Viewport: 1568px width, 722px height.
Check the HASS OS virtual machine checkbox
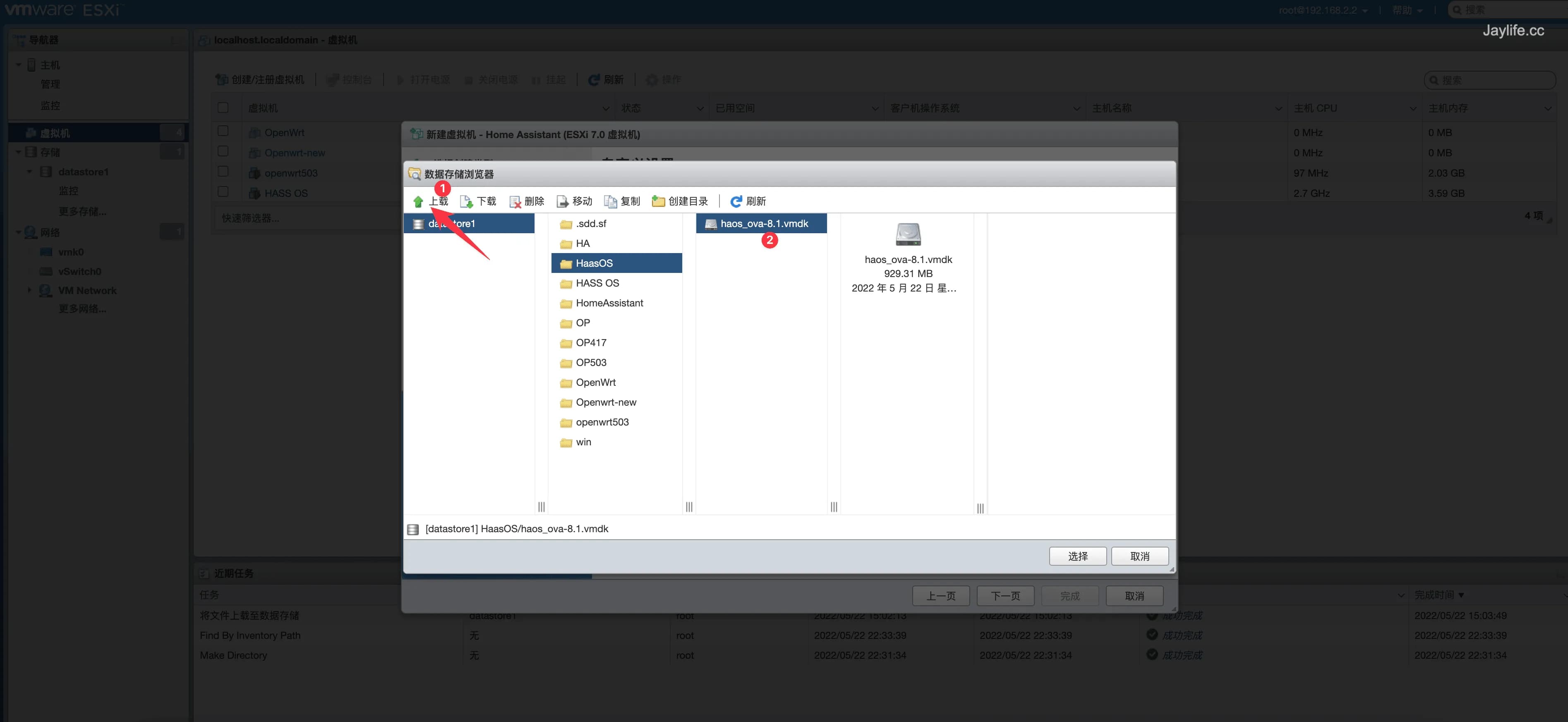click(x=223, y=191)
